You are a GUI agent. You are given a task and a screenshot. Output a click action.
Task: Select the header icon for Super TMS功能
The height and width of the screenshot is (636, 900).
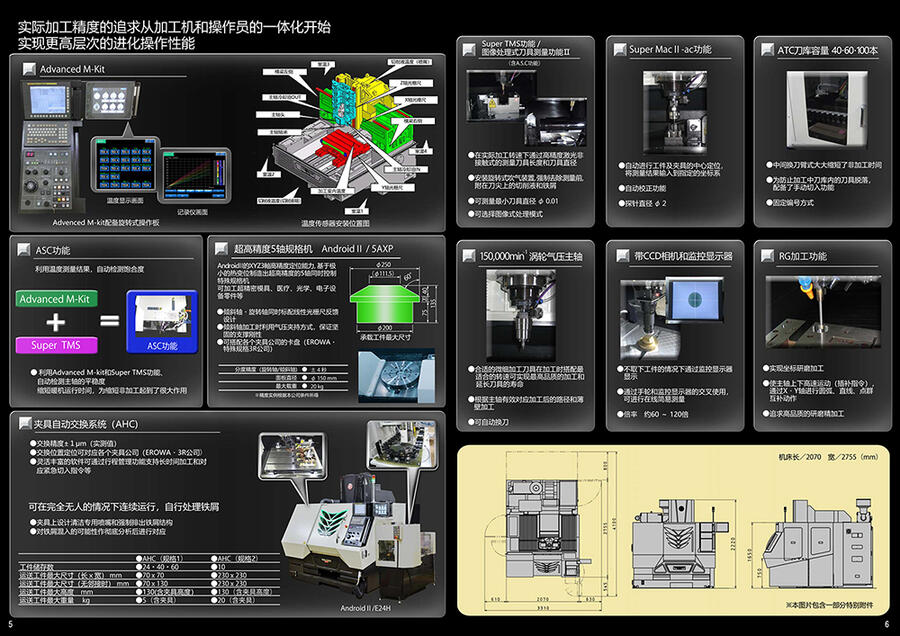pyautogui.click(x=469, y=49)
